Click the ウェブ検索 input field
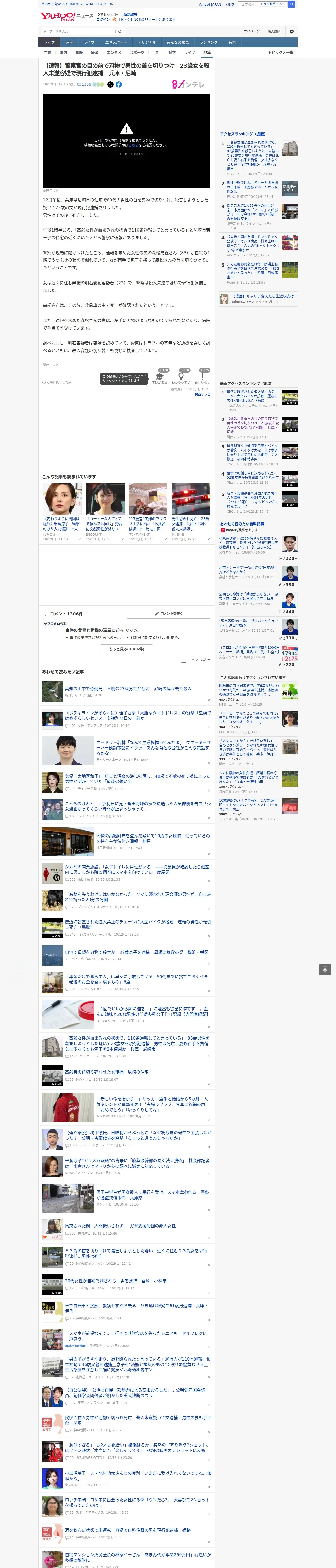This screenshot has width=336, height=1568. tap(248, 4)
